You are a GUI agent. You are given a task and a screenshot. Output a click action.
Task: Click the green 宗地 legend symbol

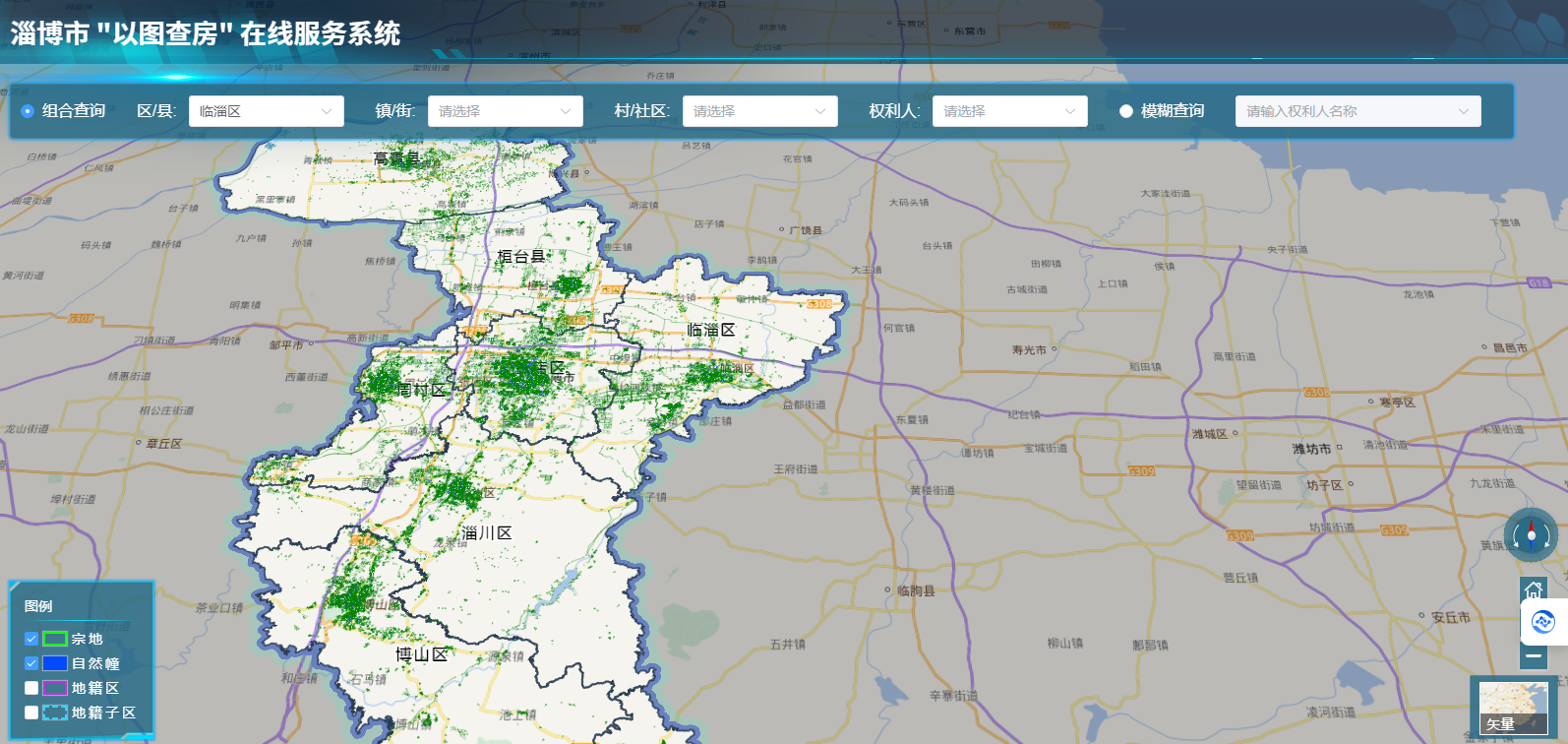tap(55, 639)
